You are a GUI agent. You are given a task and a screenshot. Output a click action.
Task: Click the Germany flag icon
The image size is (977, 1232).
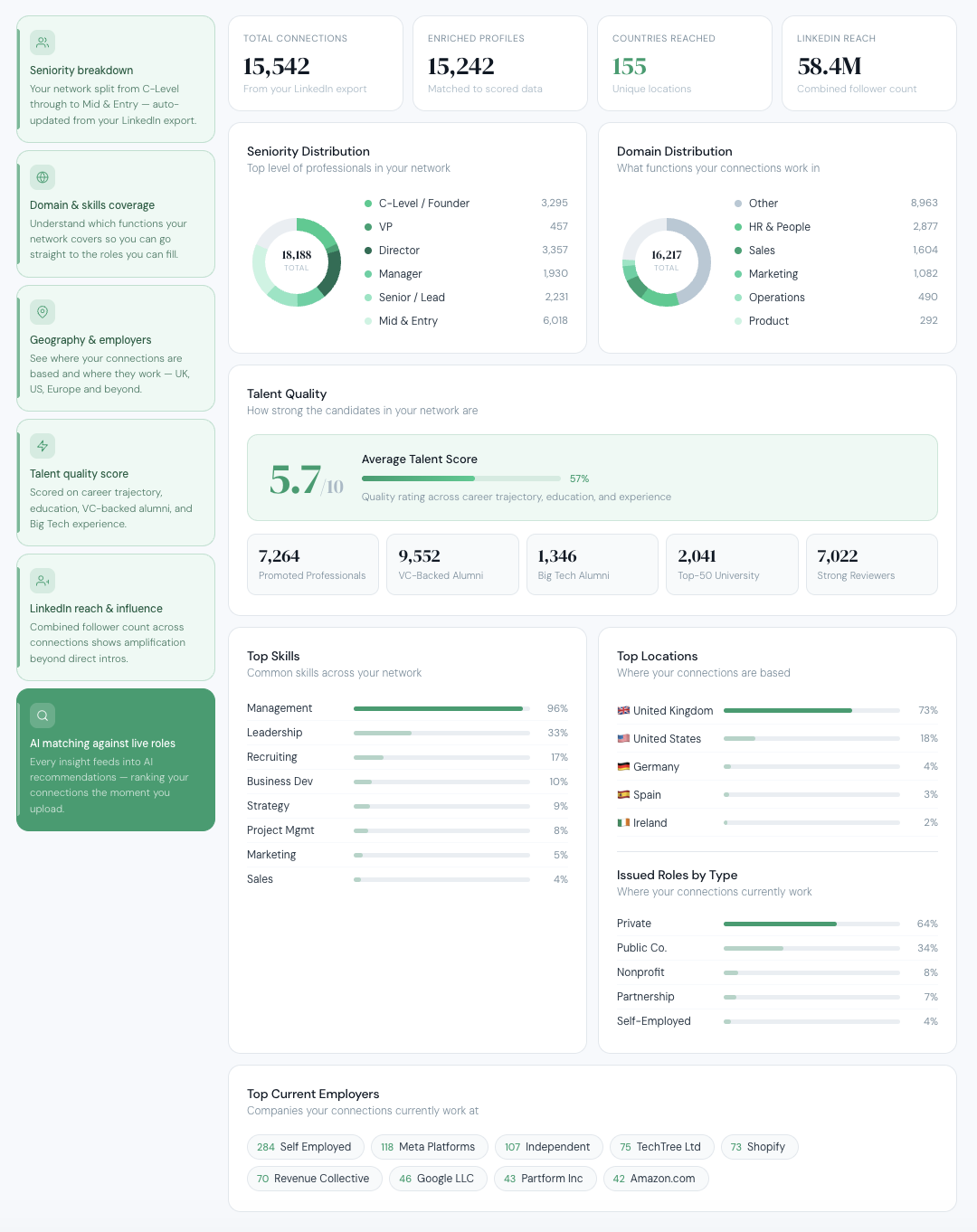click(x=623, y=767)
